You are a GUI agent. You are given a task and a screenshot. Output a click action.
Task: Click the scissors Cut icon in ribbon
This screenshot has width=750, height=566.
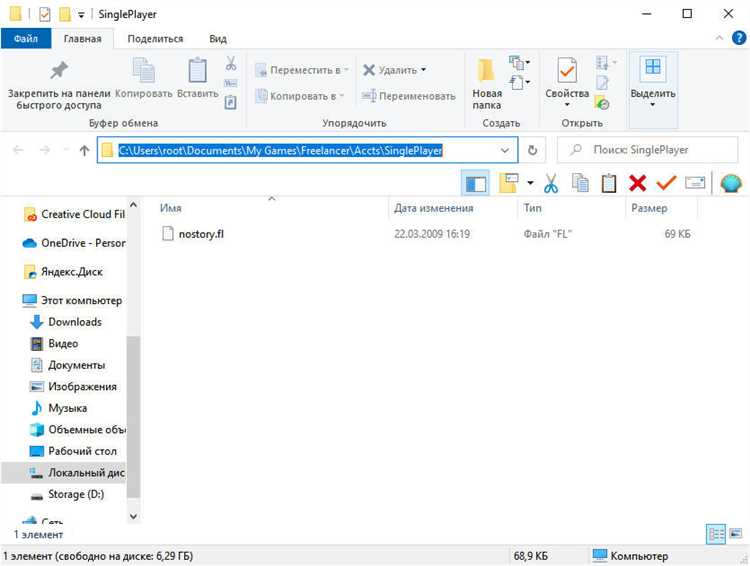(x=231, y=63)
